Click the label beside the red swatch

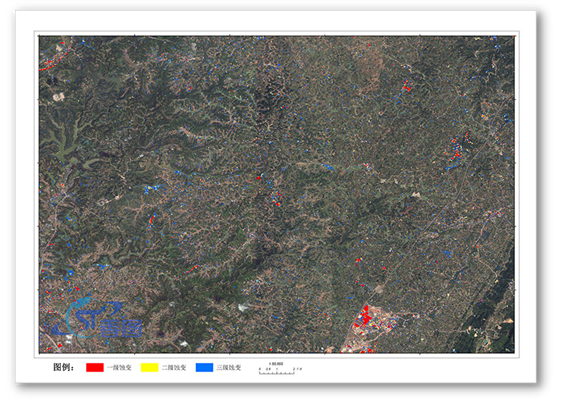[119, 367]
